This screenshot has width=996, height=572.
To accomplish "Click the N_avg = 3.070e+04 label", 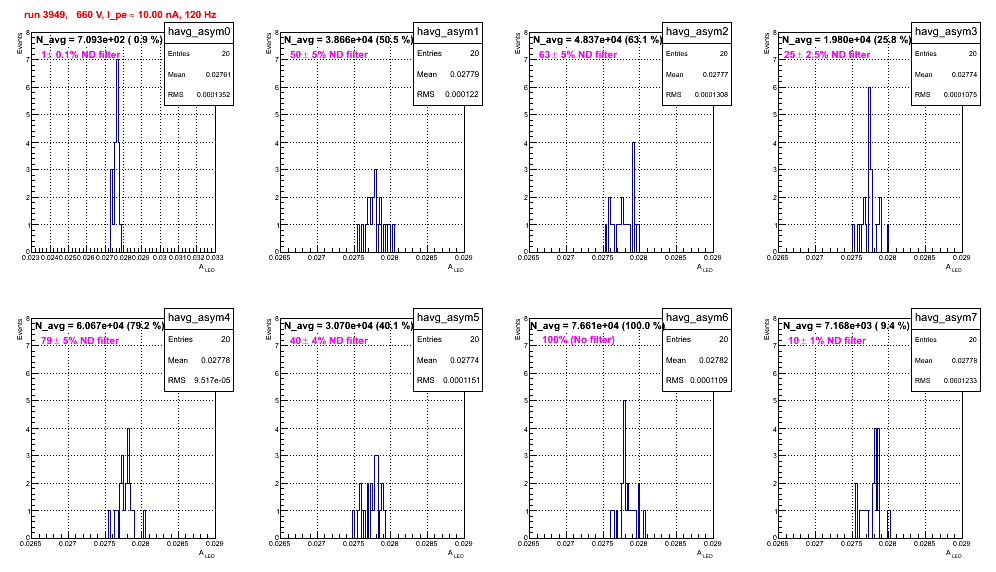I will pos(347,325).
